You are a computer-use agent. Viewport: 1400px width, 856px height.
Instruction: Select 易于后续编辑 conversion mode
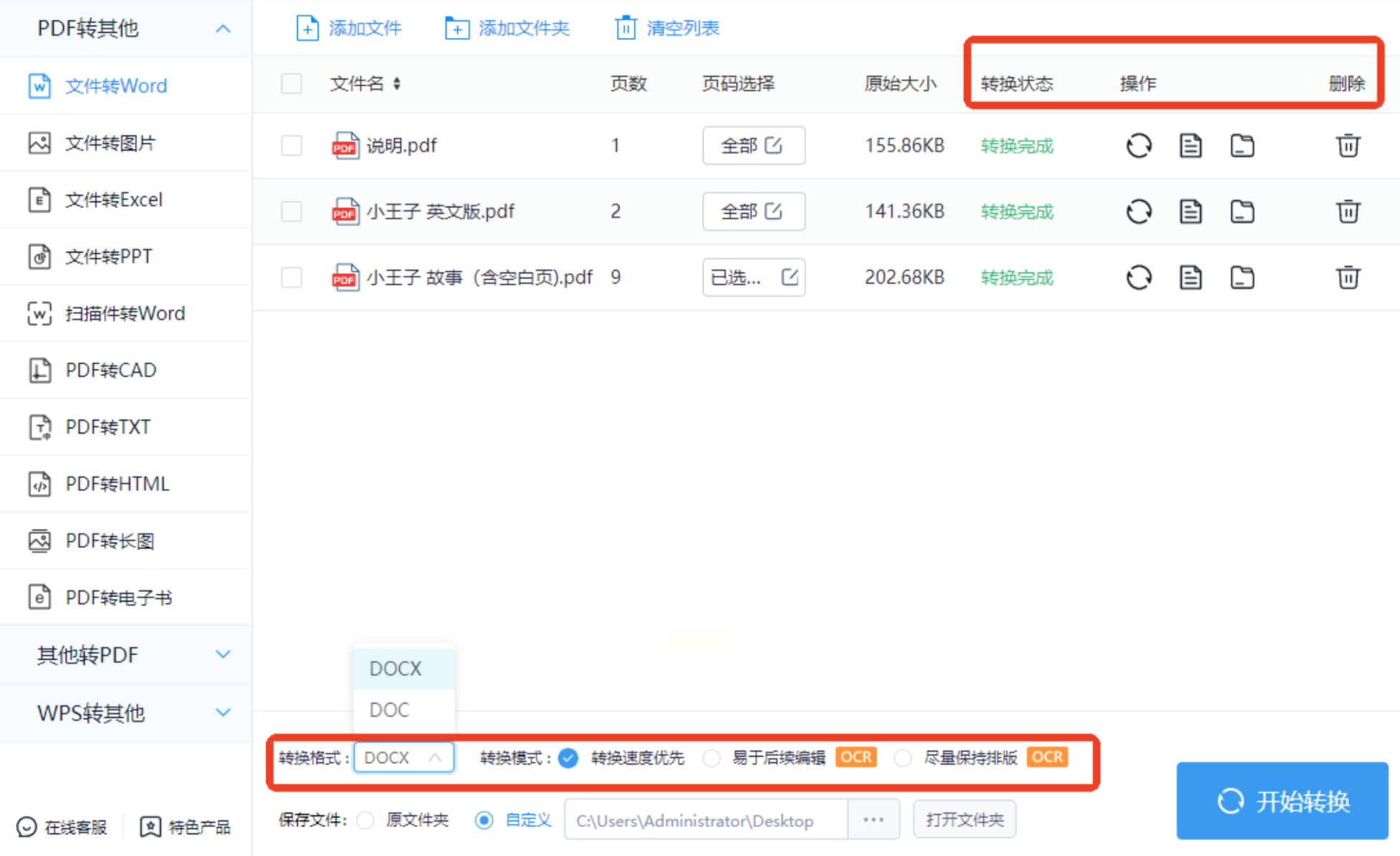pos(711,758)
